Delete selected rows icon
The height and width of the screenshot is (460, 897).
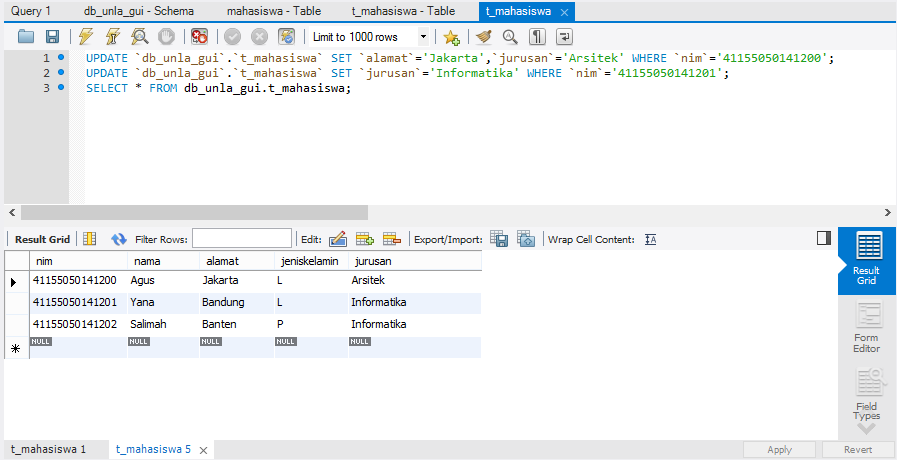tap(392, 239)
